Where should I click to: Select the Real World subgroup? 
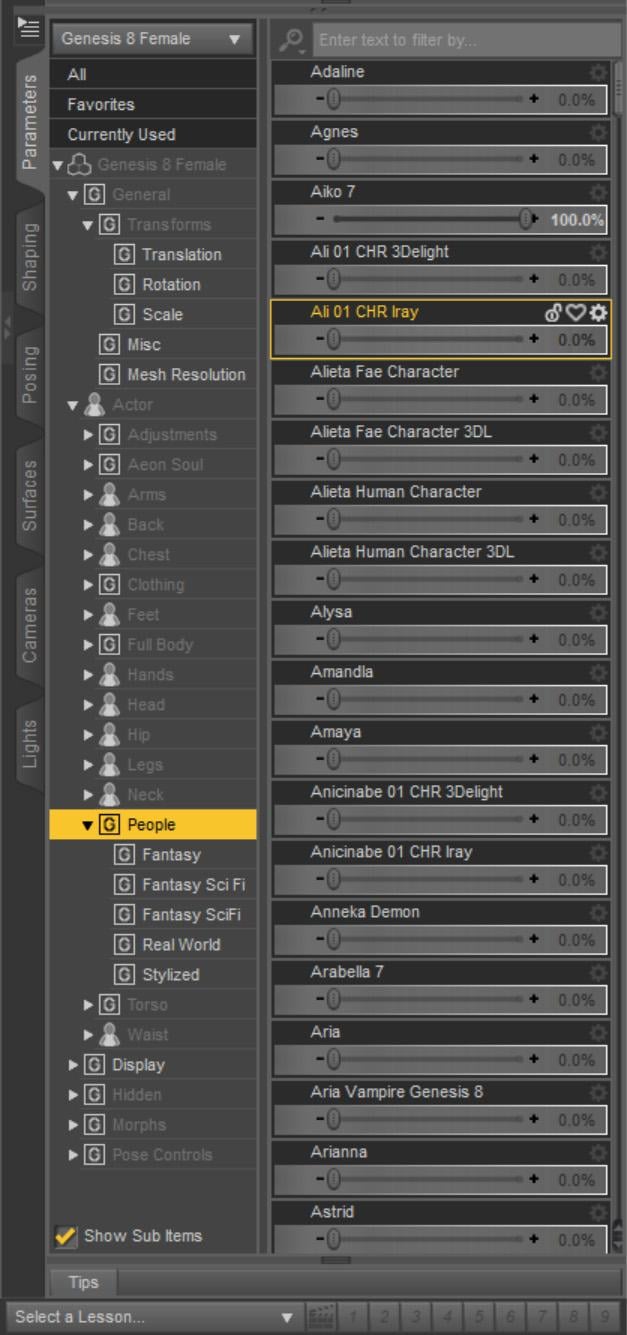click(x=181, y=945)
